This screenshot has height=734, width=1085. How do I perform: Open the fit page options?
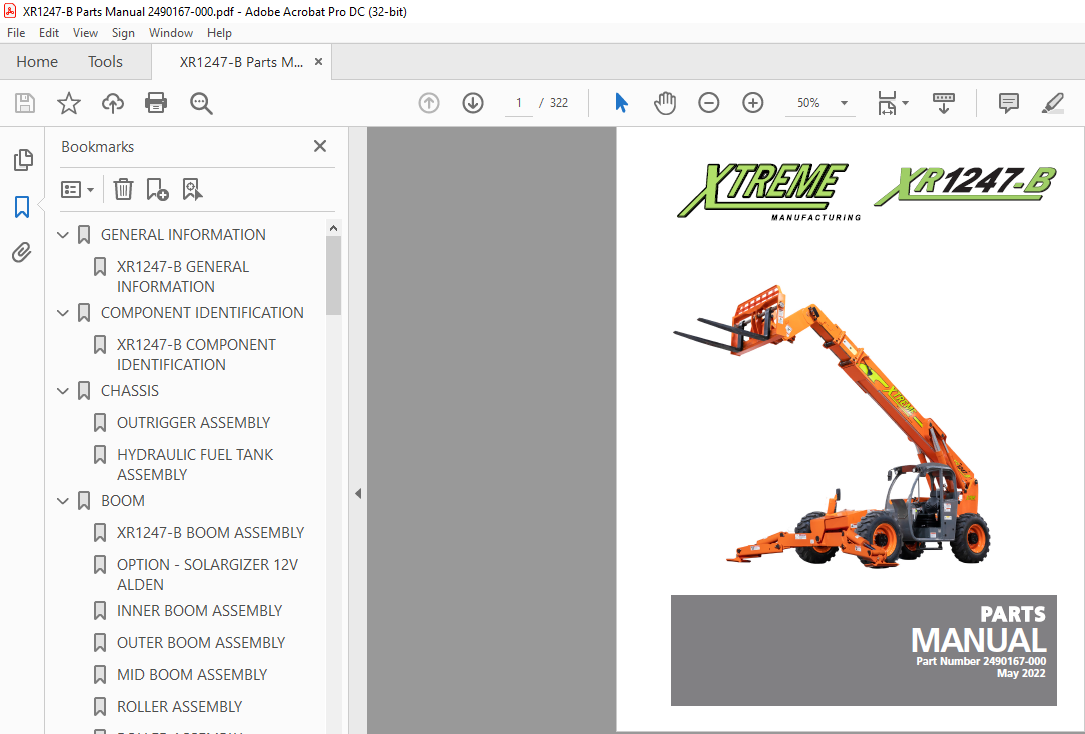tap(893, 103)
